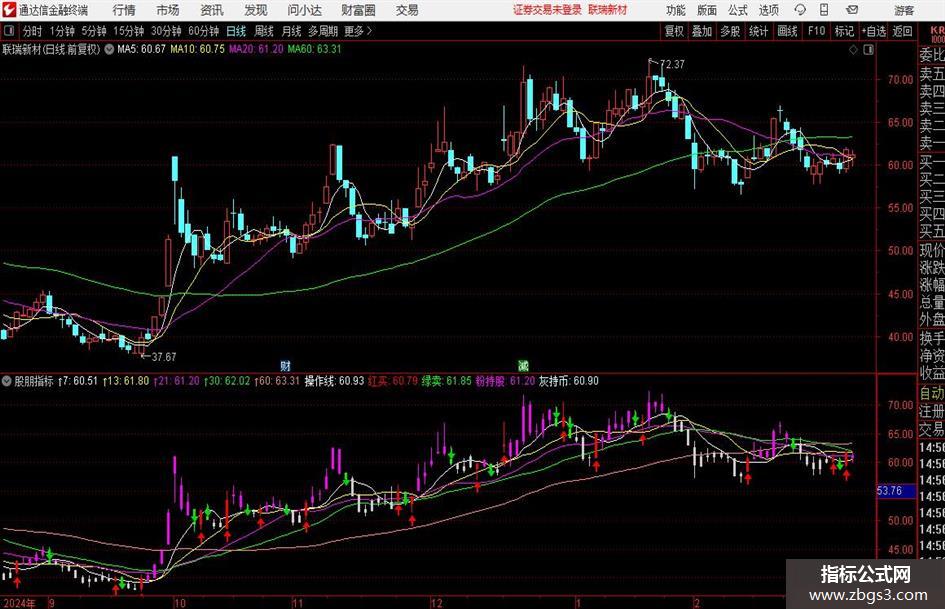The width and height of the screenshot is (945, 609).
Task: Click the 粉持股 61.20 value
Action: click(506, 381)
